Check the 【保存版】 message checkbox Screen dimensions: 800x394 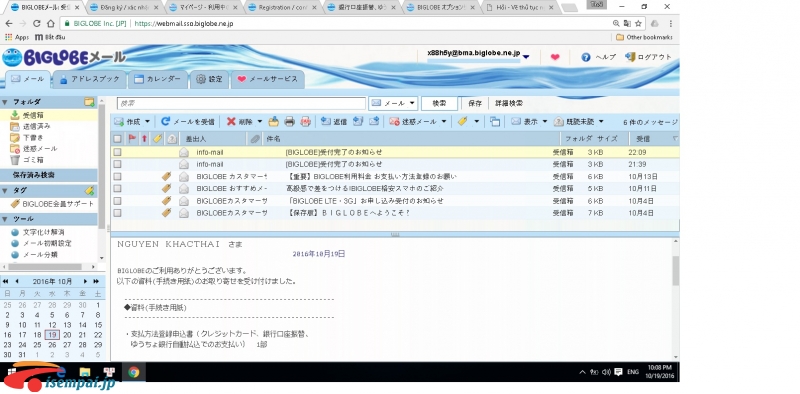point(117,213)
